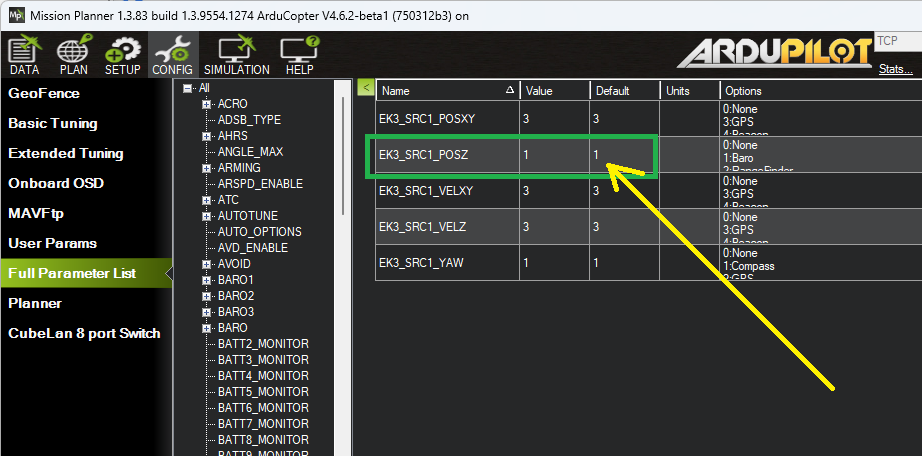922x456 pixels.
Task: Go to GeoFence settings
Action: (x=44, y=93)
